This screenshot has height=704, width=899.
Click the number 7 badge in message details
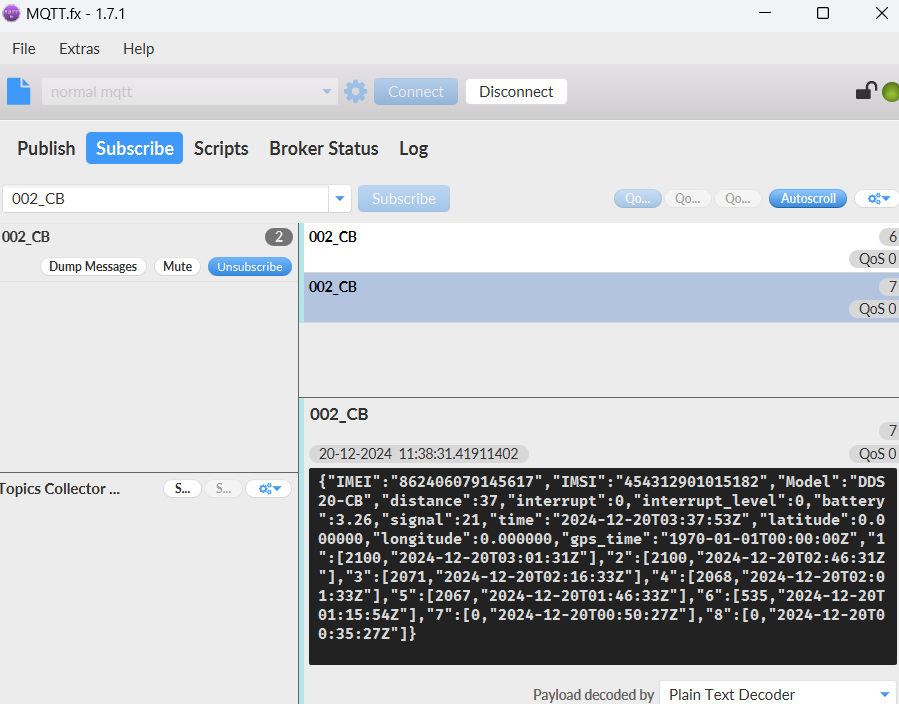(889, 431)
